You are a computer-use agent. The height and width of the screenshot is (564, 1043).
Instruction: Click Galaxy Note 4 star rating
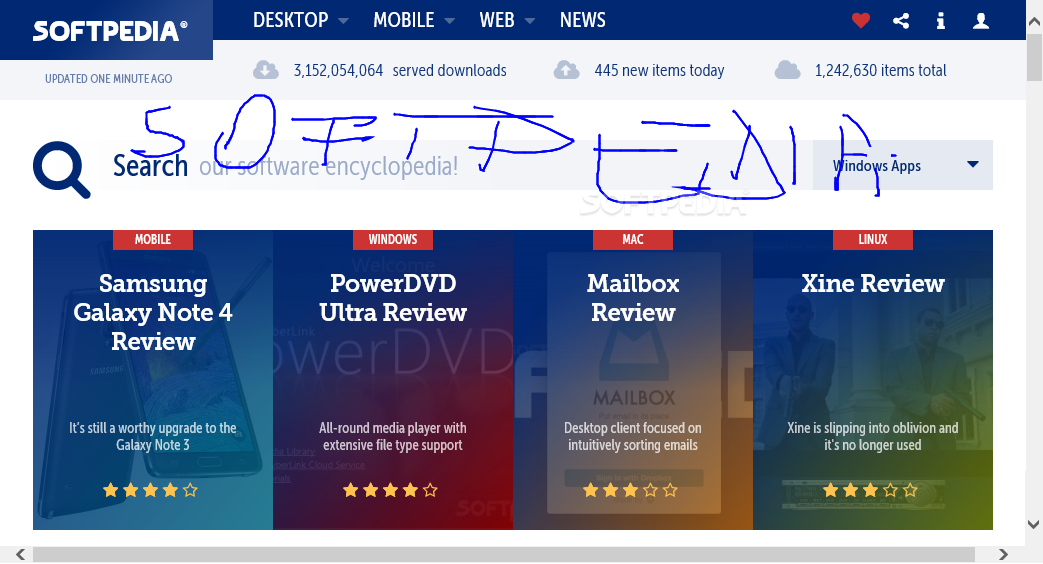coord(150,490)
